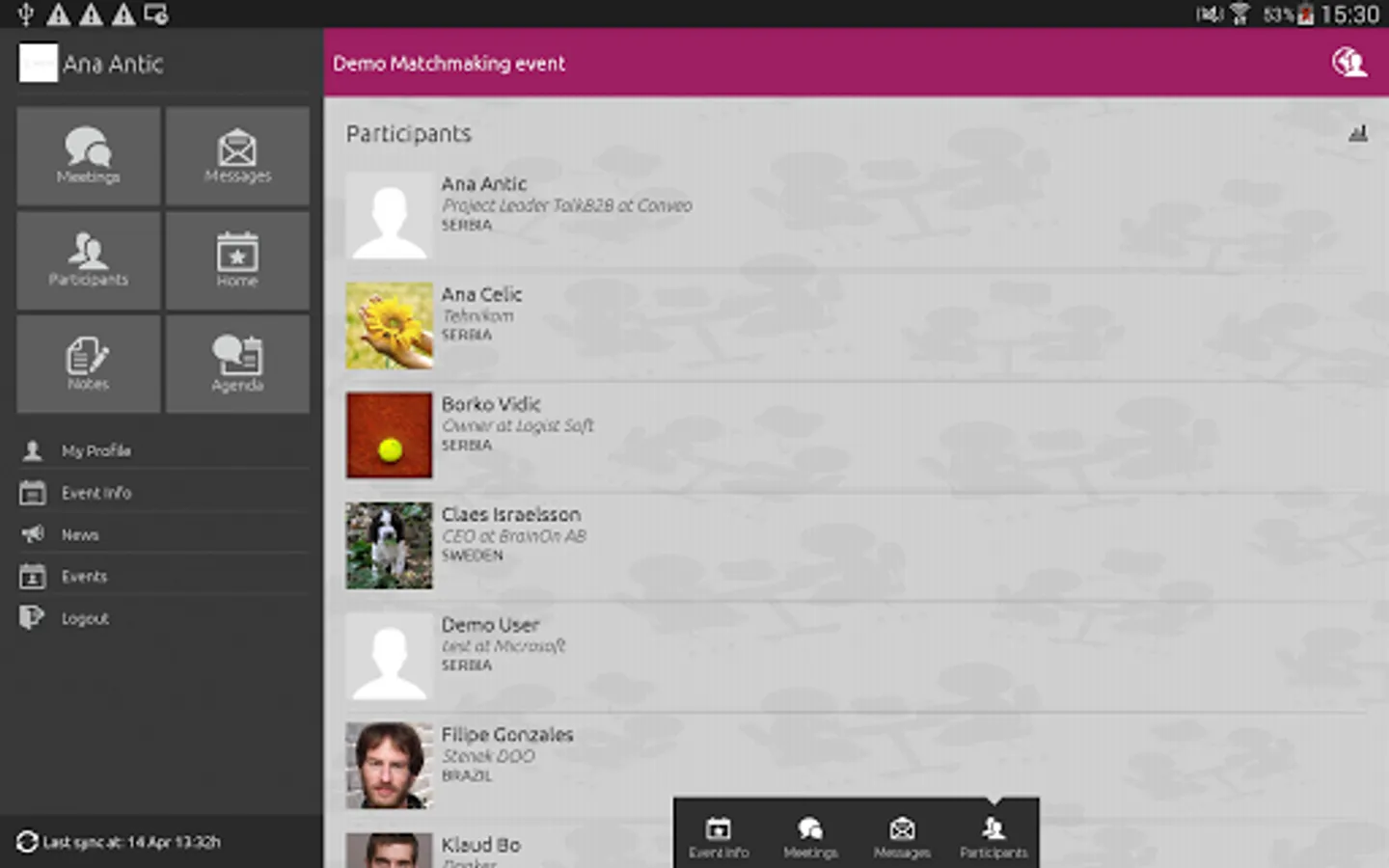Image resolution: width=1389 pixels, height=868 pixels.
Task: Click Ana Antic profile name in sidebar header
Action: point(113,64)
